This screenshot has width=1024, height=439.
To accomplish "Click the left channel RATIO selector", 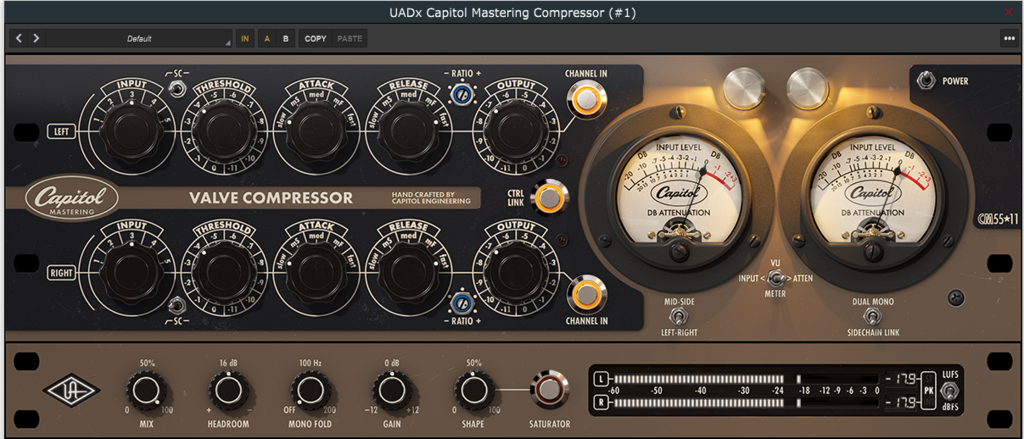I will point(462,93).
